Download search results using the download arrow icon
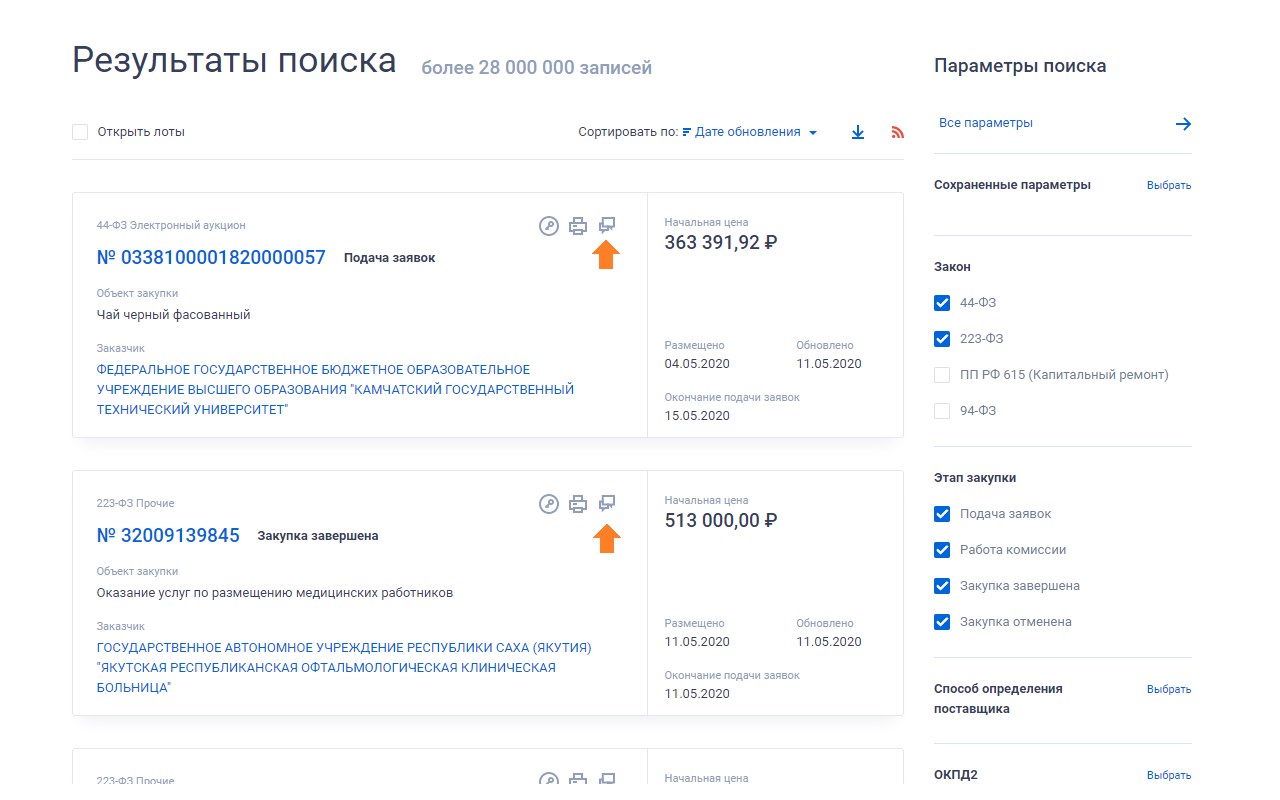This screenshot has width=1280, height=800. (x=857, y=132)
